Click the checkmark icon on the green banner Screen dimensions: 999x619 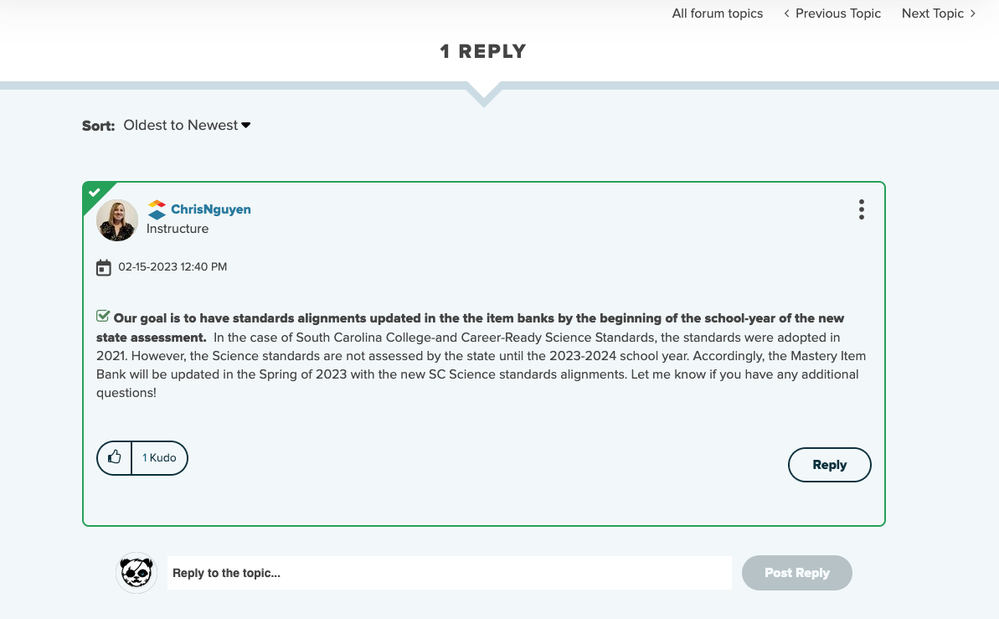(x=96, y=194)
